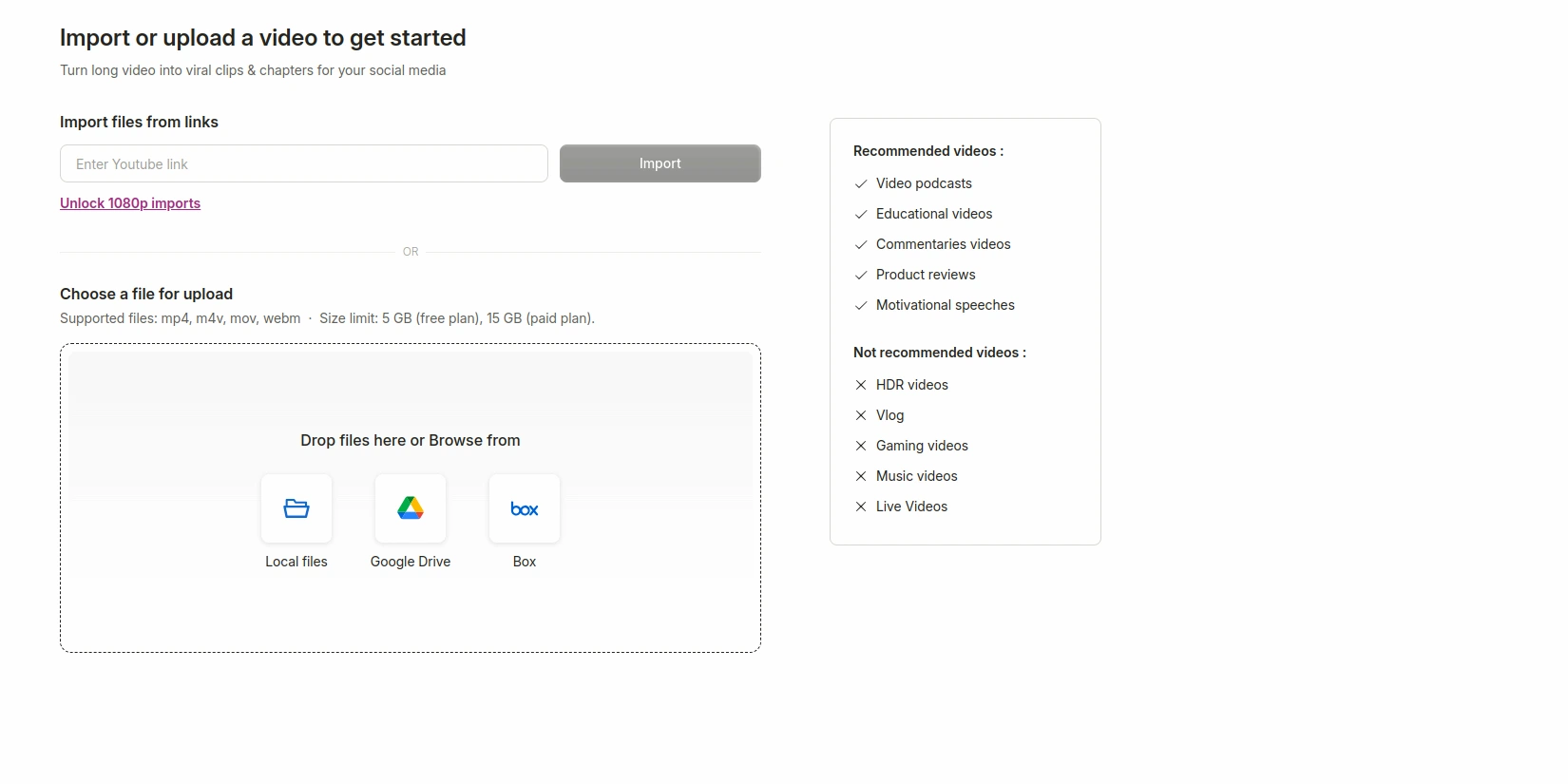Click the Google Drive text label
The width and height of the screenshot is (1568, 784).
pos(411,562)
